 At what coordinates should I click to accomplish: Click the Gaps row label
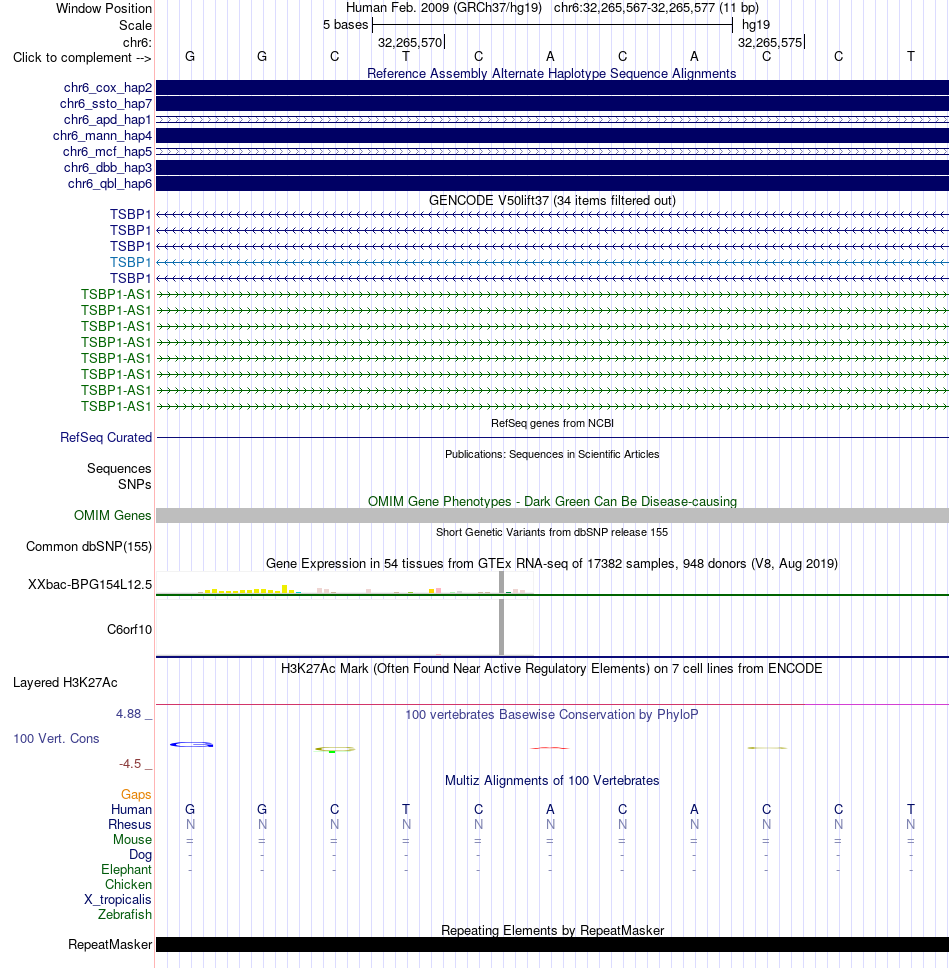pyautogui.click(x=136, y=795)
